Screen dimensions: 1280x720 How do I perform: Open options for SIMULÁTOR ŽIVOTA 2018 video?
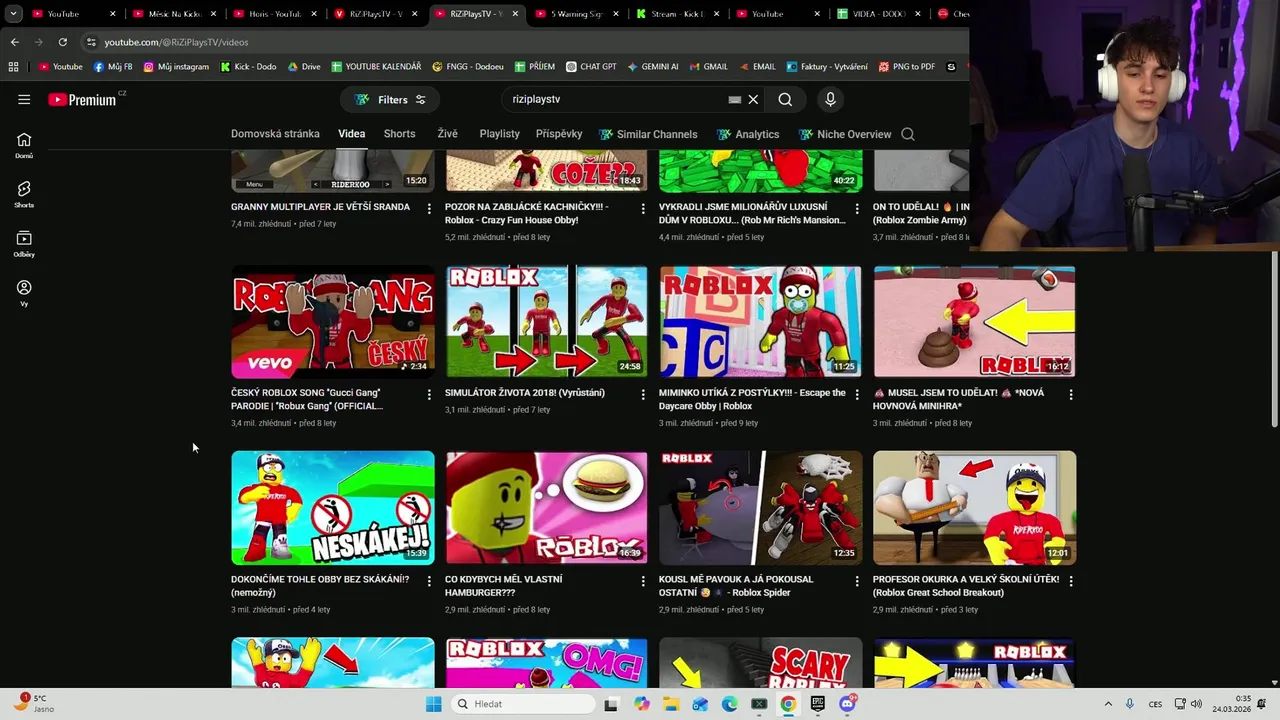[643, 394]
